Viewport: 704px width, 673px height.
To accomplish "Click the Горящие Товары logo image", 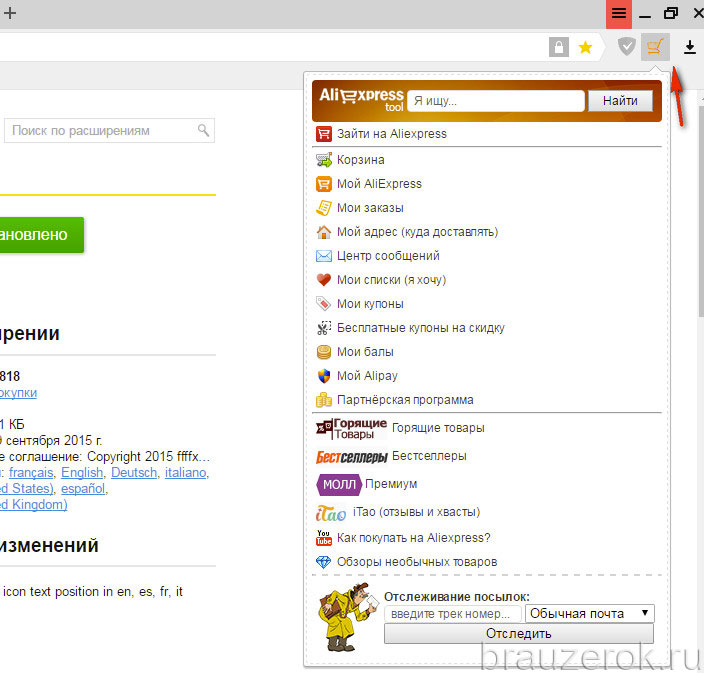I will [351, 429].
